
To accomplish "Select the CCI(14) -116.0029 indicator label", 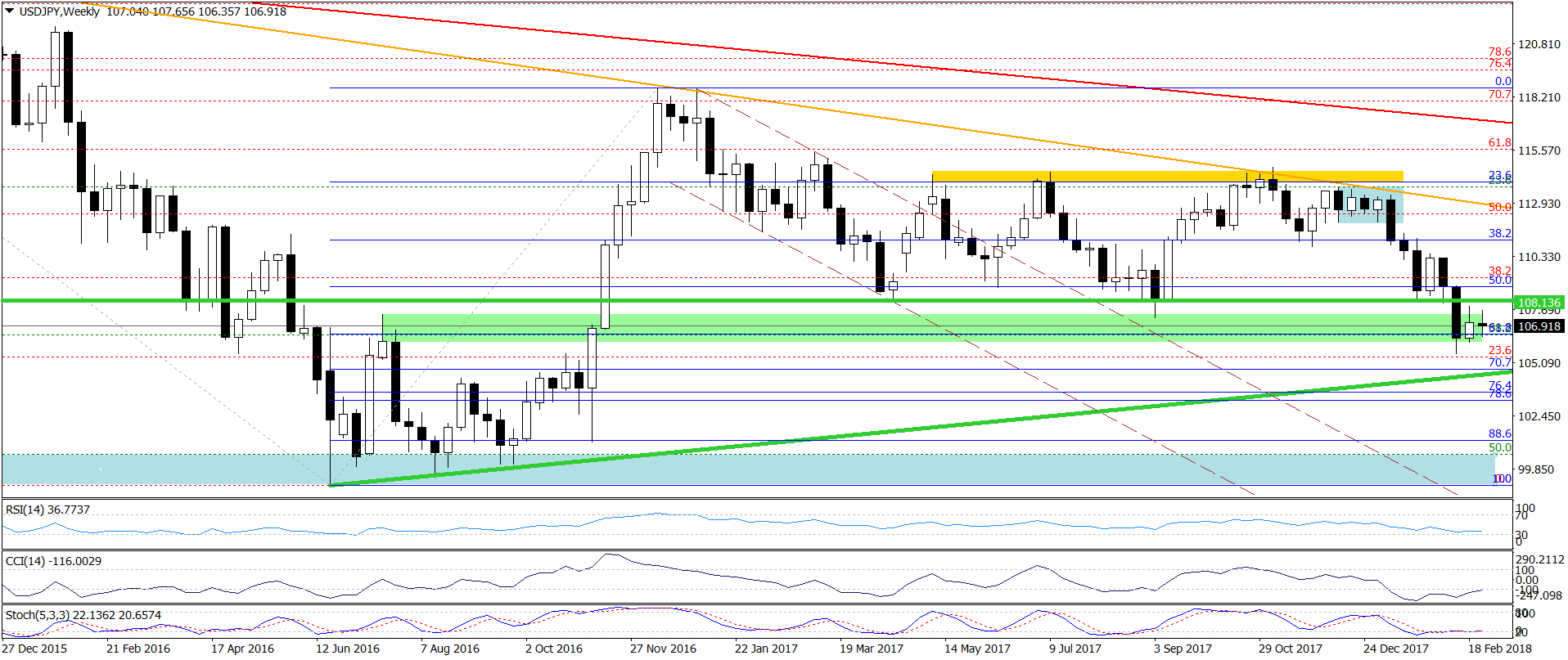I will [x=53, y=561].
